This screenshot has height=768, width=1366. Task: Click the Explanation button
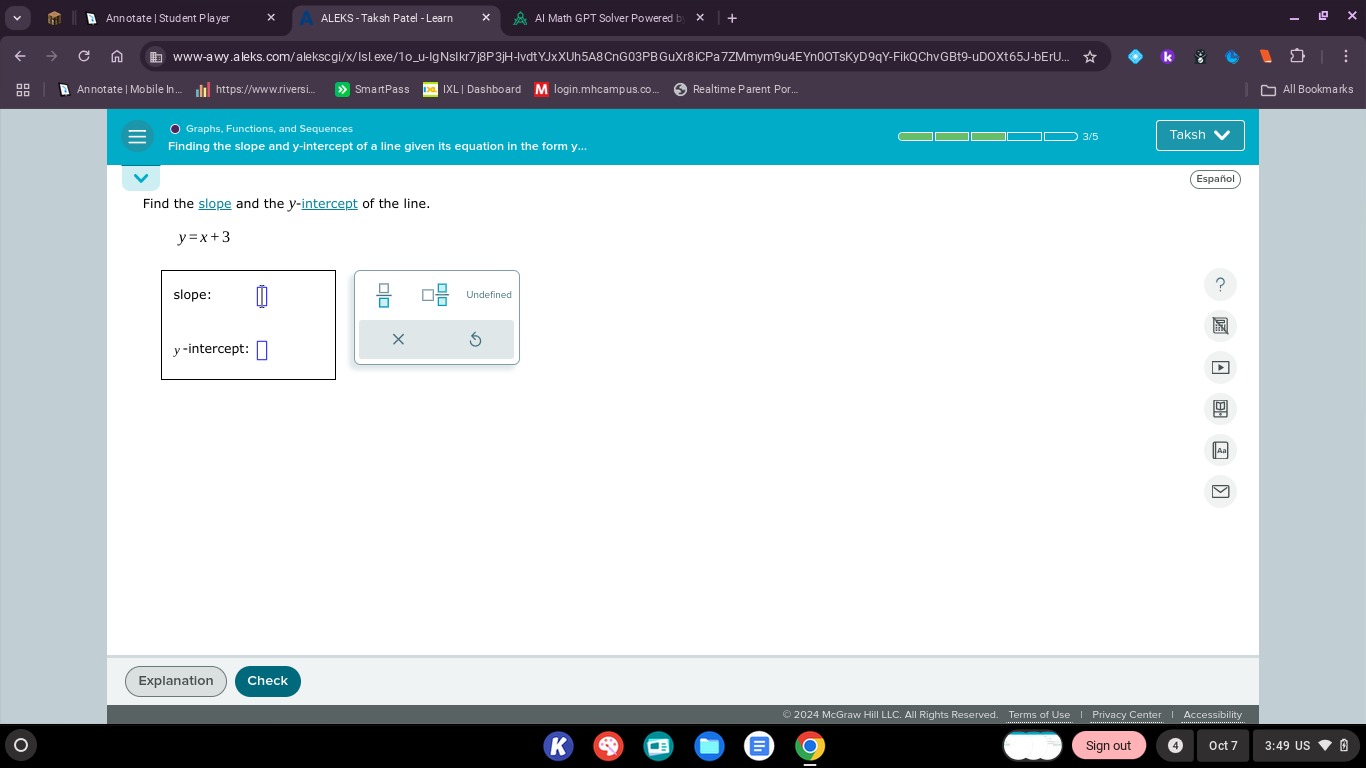click(176, 681)
